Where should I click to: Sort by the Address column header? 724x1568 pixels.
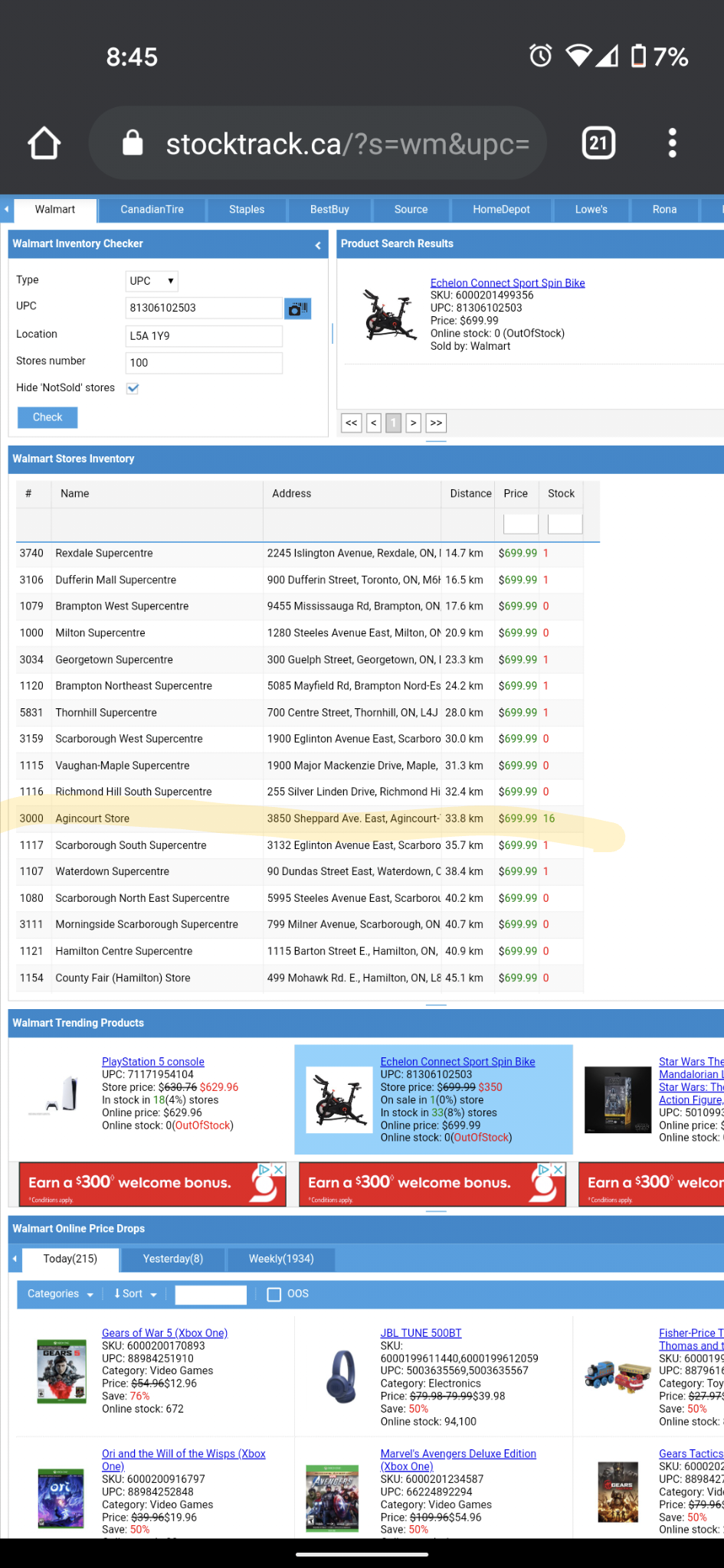(x=352, y=494)
